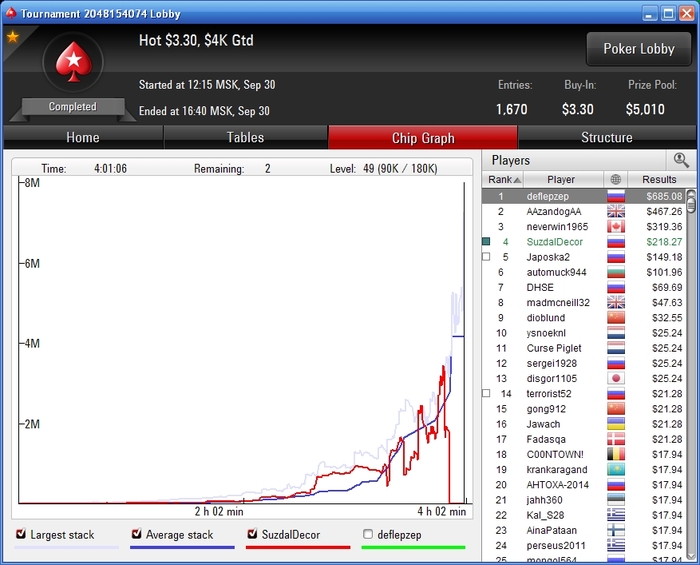The height and width of the screenshot is (565, 700).
Task: Click the Kazakh flag beside krankaragand
Action: [616, 469]
